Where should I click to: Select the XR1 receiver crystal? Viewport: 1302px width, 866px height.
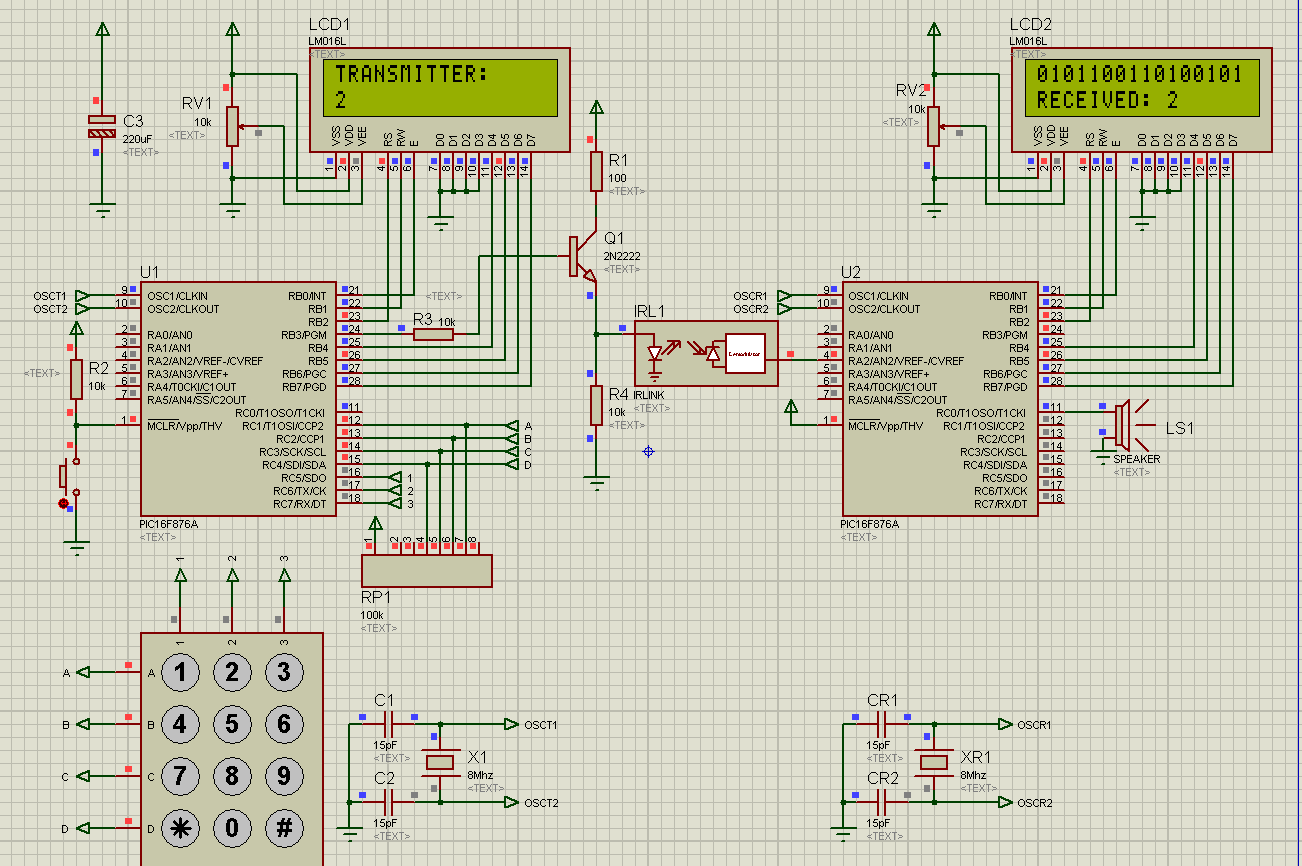click(934, 763)
